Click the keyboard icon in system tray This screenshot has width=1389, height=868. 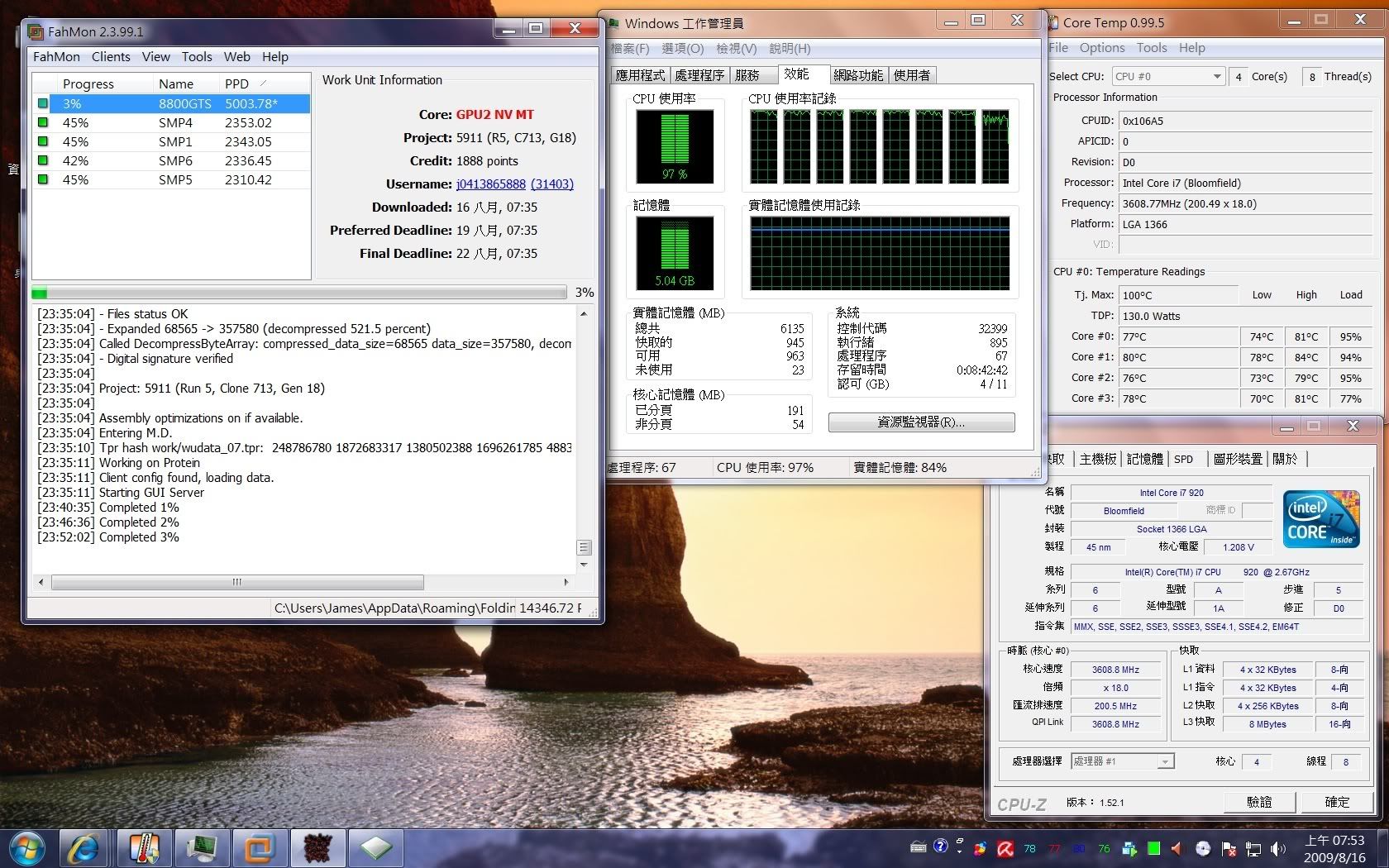(919, 847)
